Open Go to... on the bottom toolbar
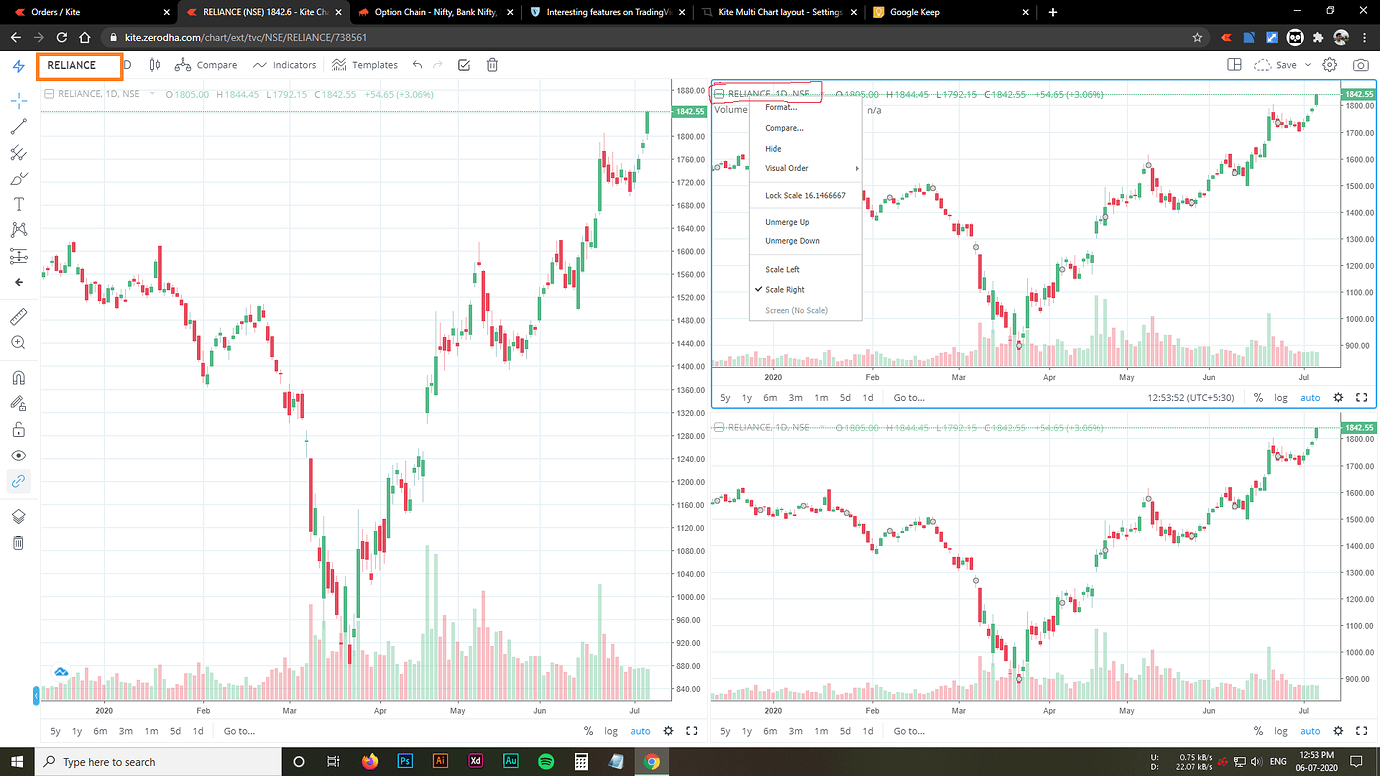 (238, 731)
